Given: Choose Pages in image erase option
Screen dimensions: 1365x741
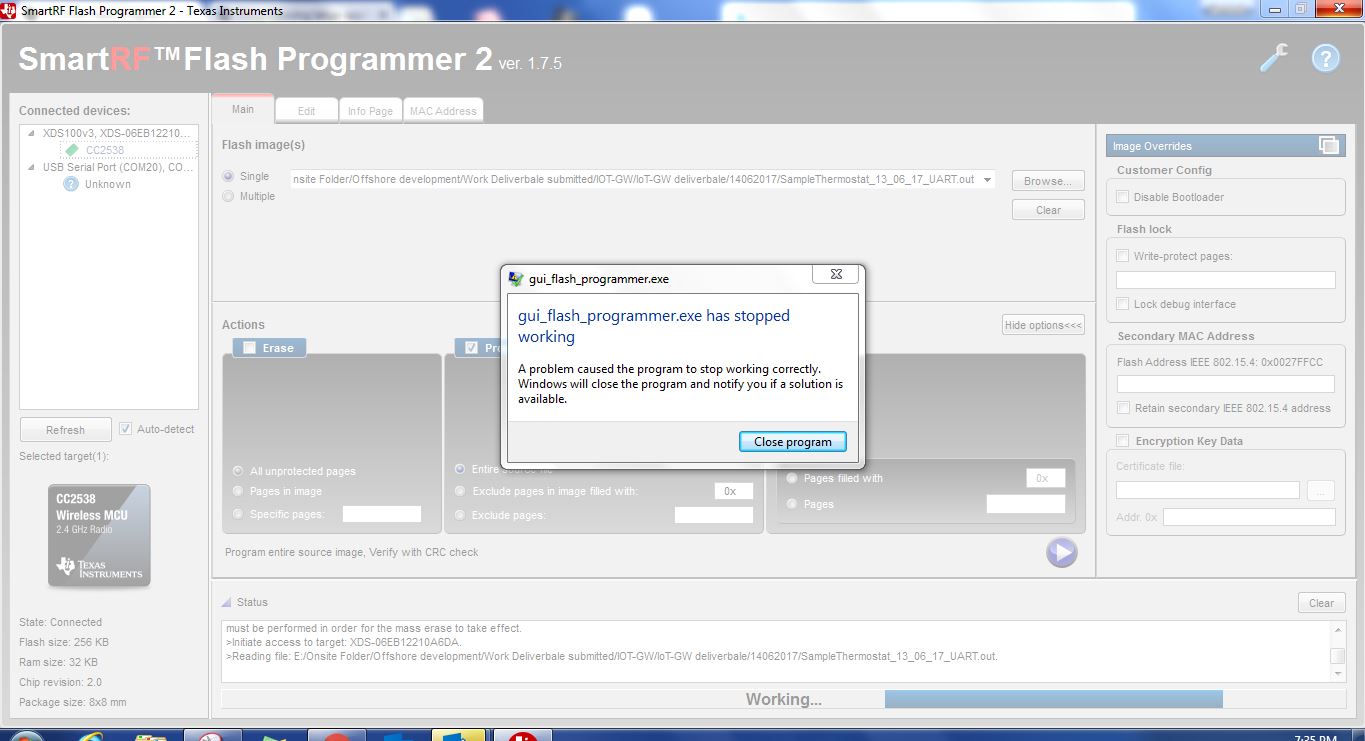Looking at the screenshot, I should coord(238,491).
